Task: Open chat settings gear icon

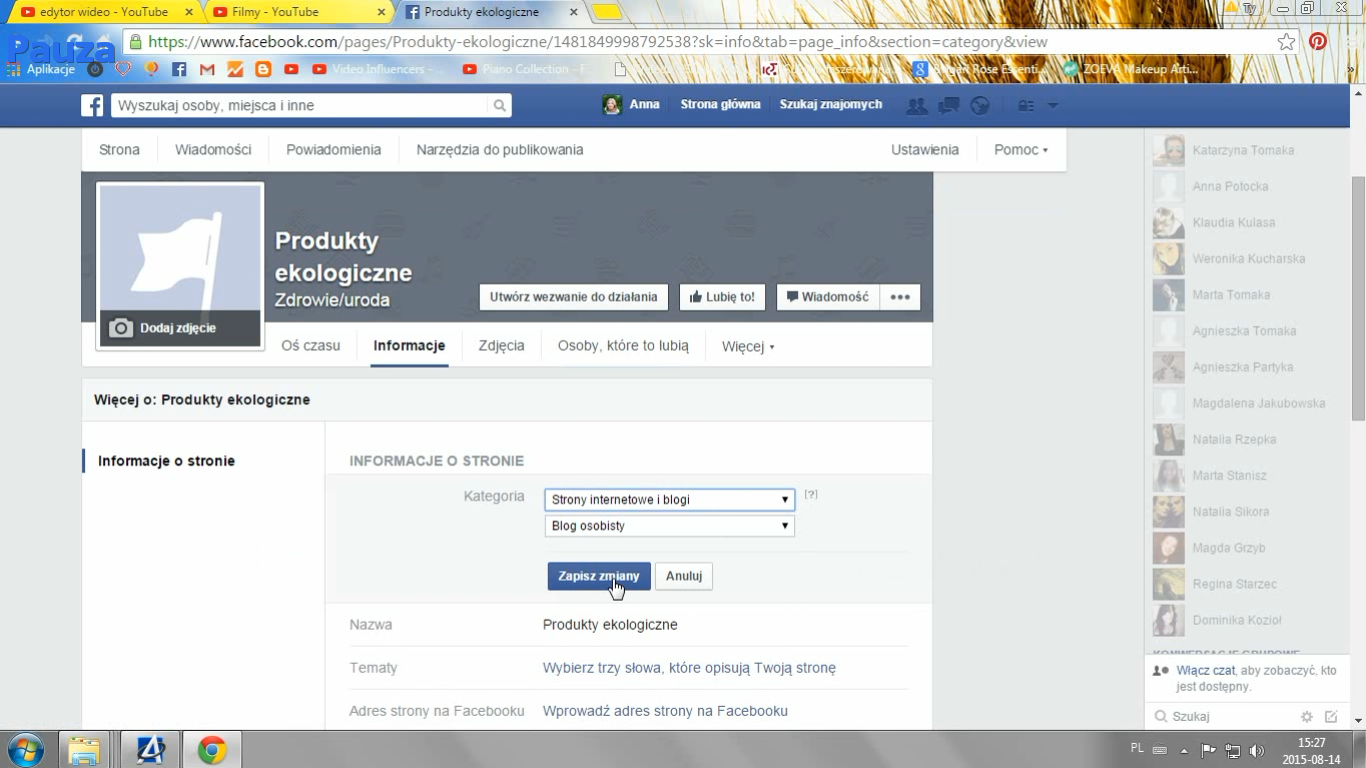Action: click(1306, 716)
